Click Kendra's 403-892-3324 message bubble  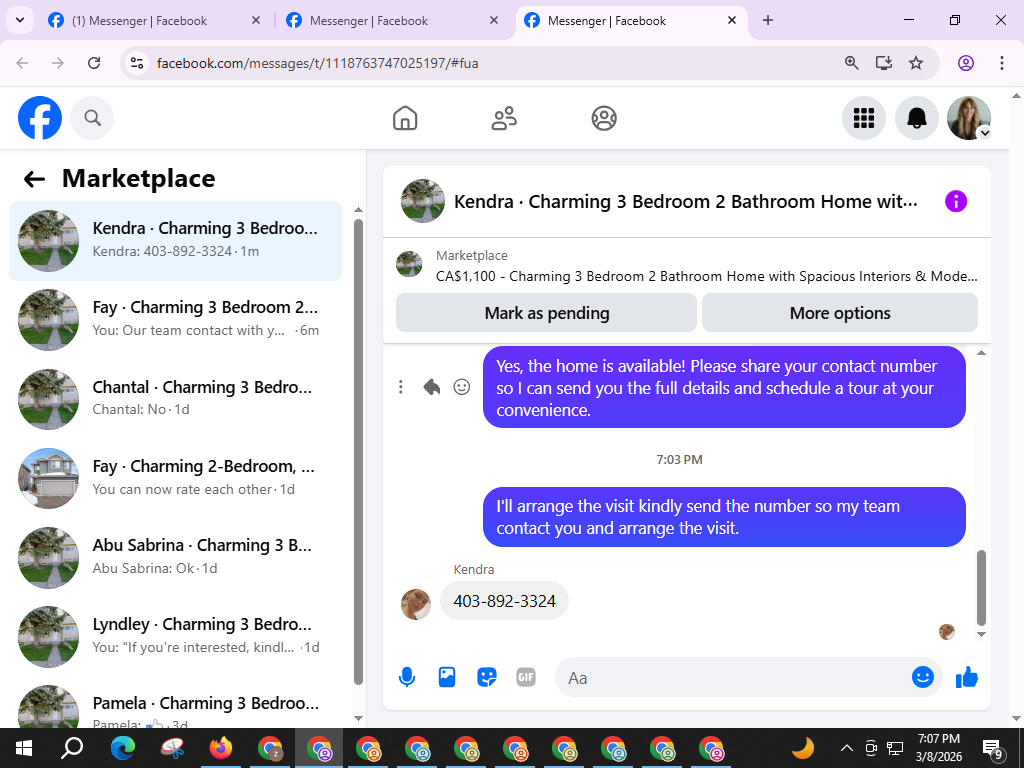pos(504,601)
